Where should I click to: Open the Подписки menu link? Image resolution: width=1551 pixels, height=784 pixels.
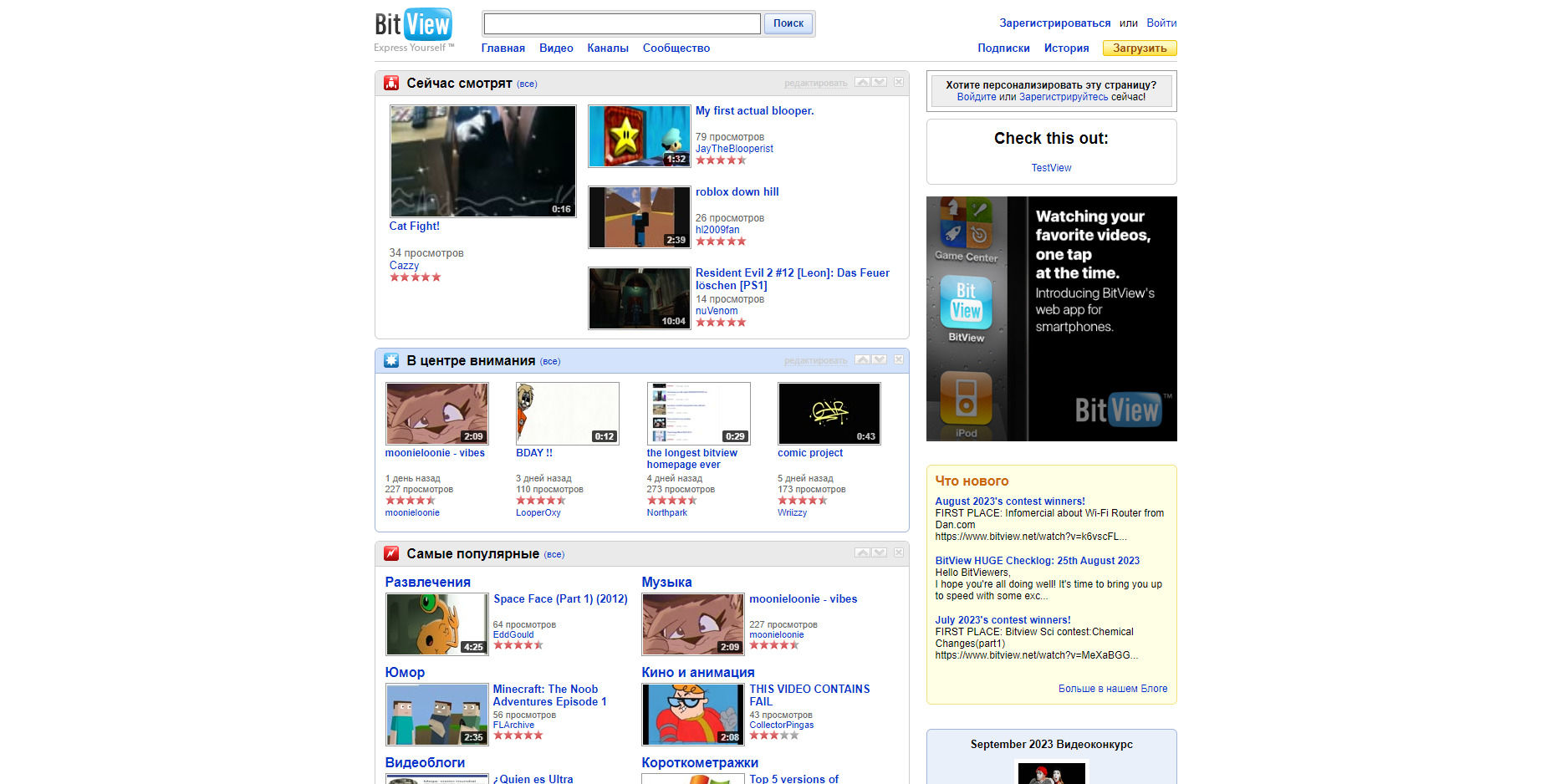(x=1003, y=48)
